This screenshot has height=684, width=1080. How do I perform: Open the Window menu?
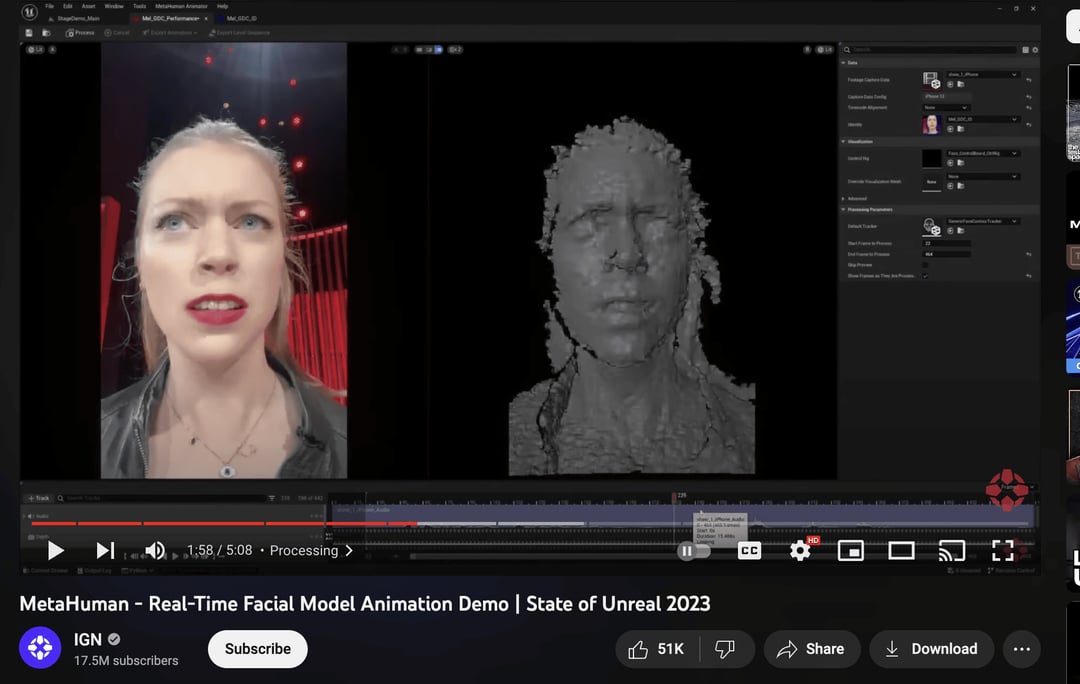pos(114,6)
